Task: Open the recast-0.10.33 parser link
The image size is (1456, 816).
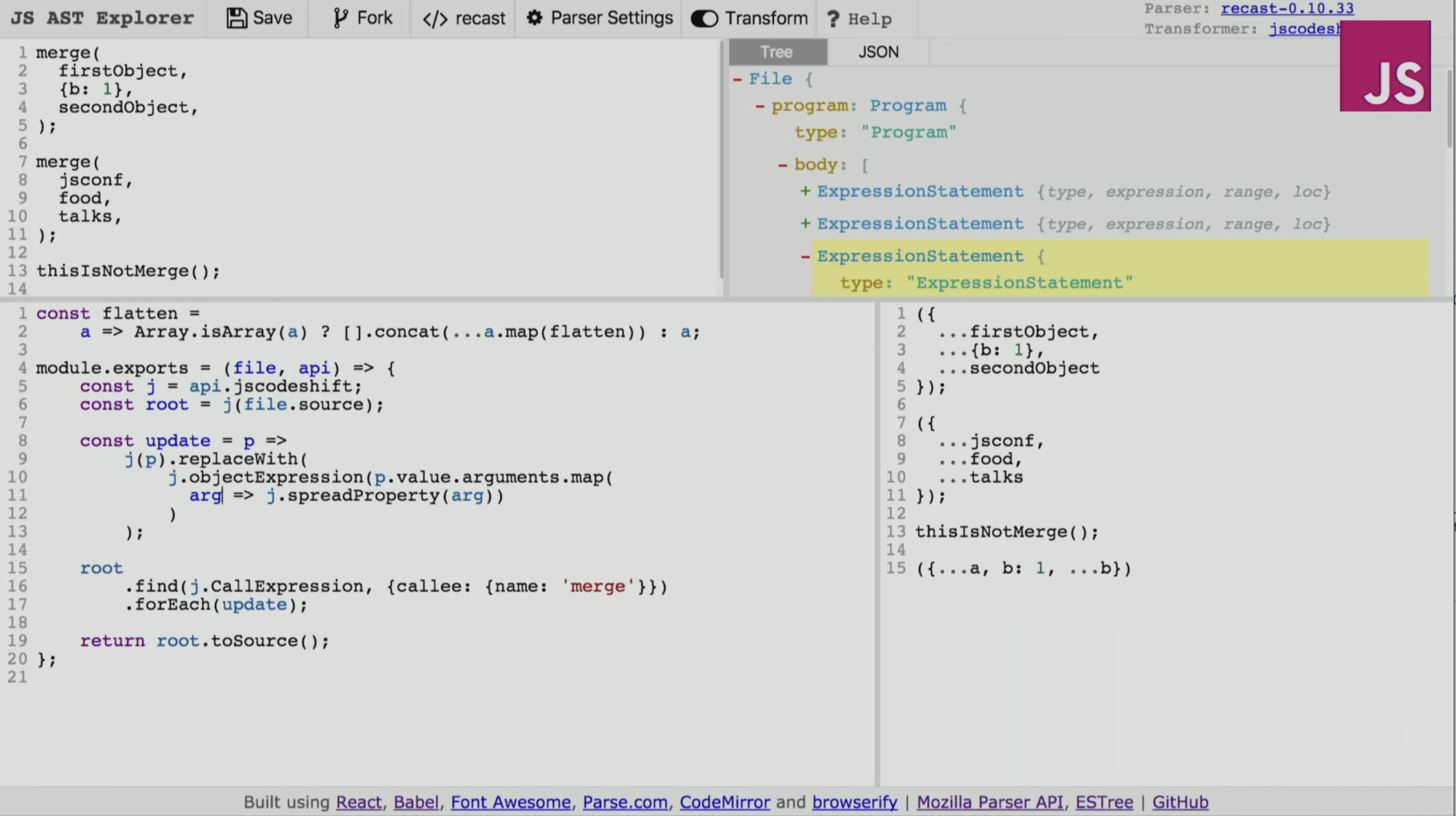Action: click(x=1287, y=8)
